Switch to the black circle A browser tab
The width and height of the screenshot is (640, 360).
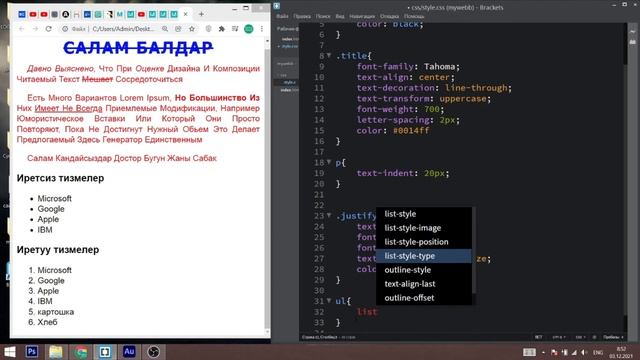tap(65, 14)
